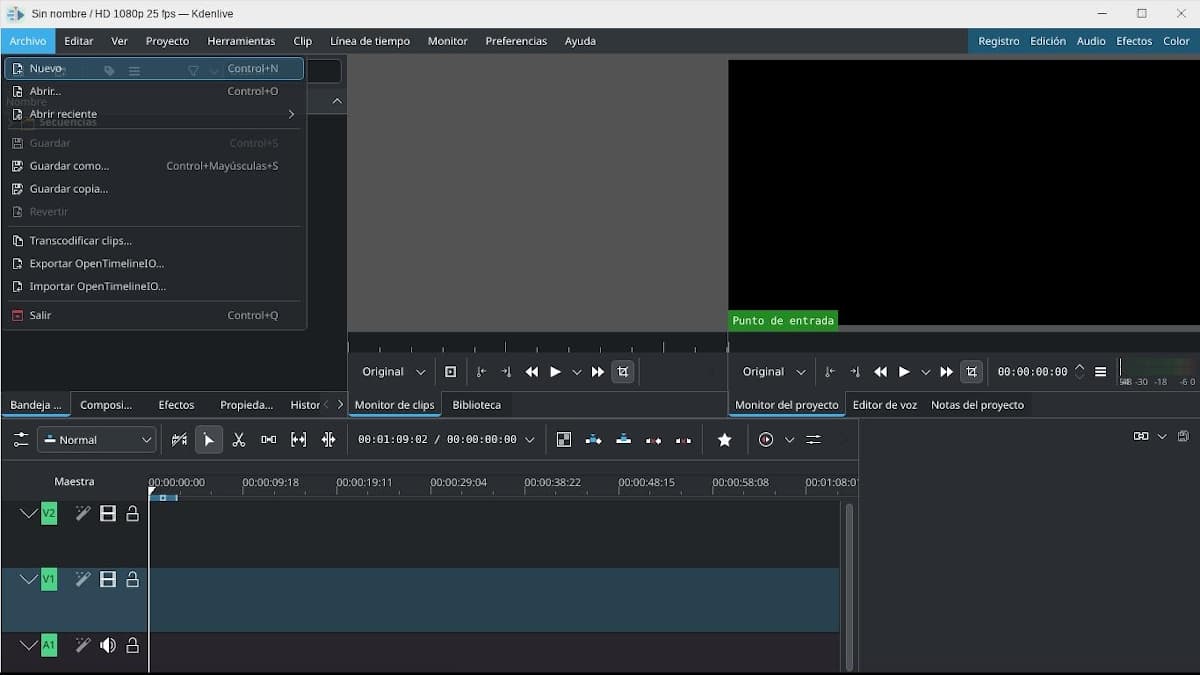Toggle effects wand on track V1

83,579
